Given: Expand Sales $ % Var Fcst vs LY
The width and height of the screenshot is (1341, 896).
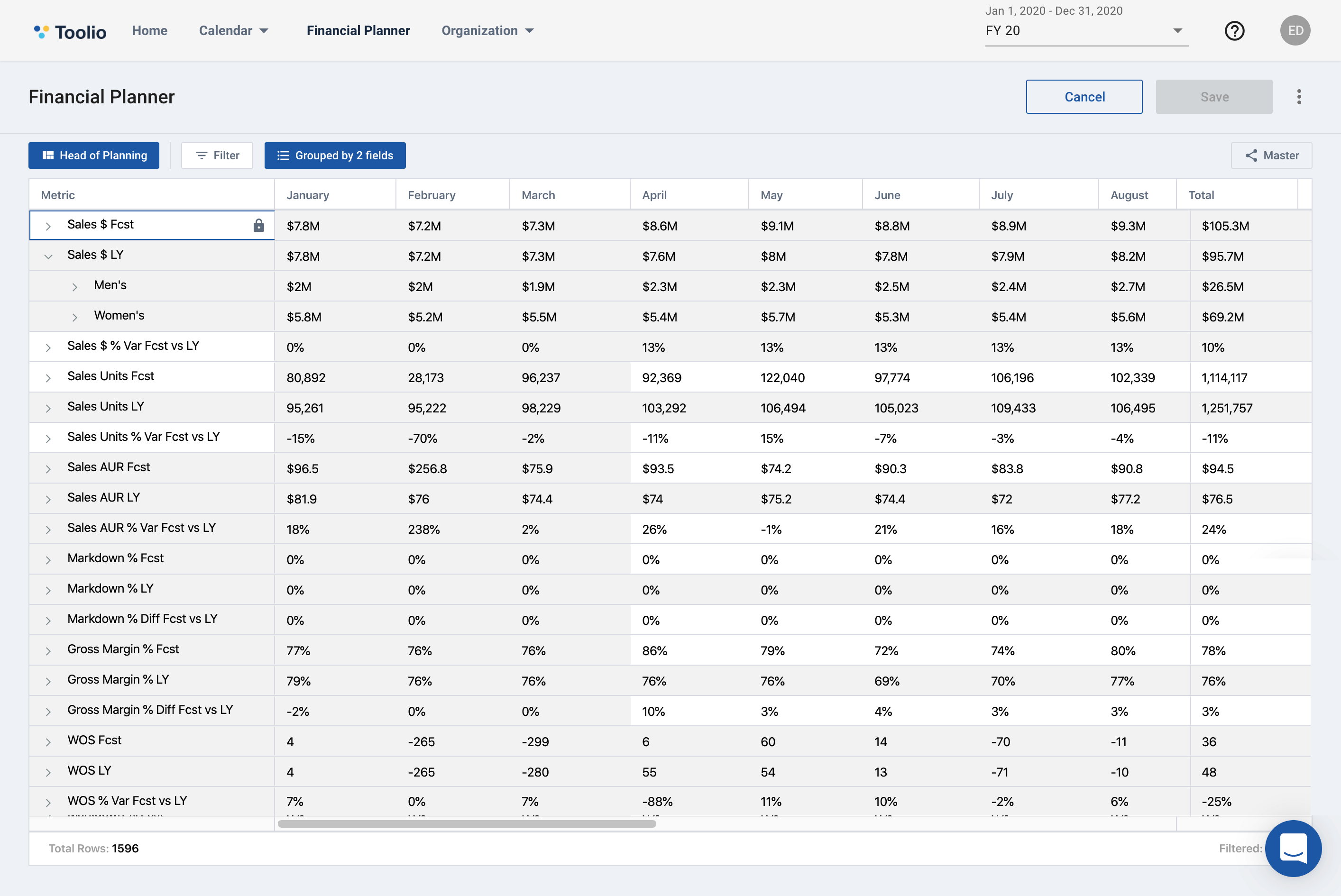Looking at the screenshot, I should [x=48, y=347].
